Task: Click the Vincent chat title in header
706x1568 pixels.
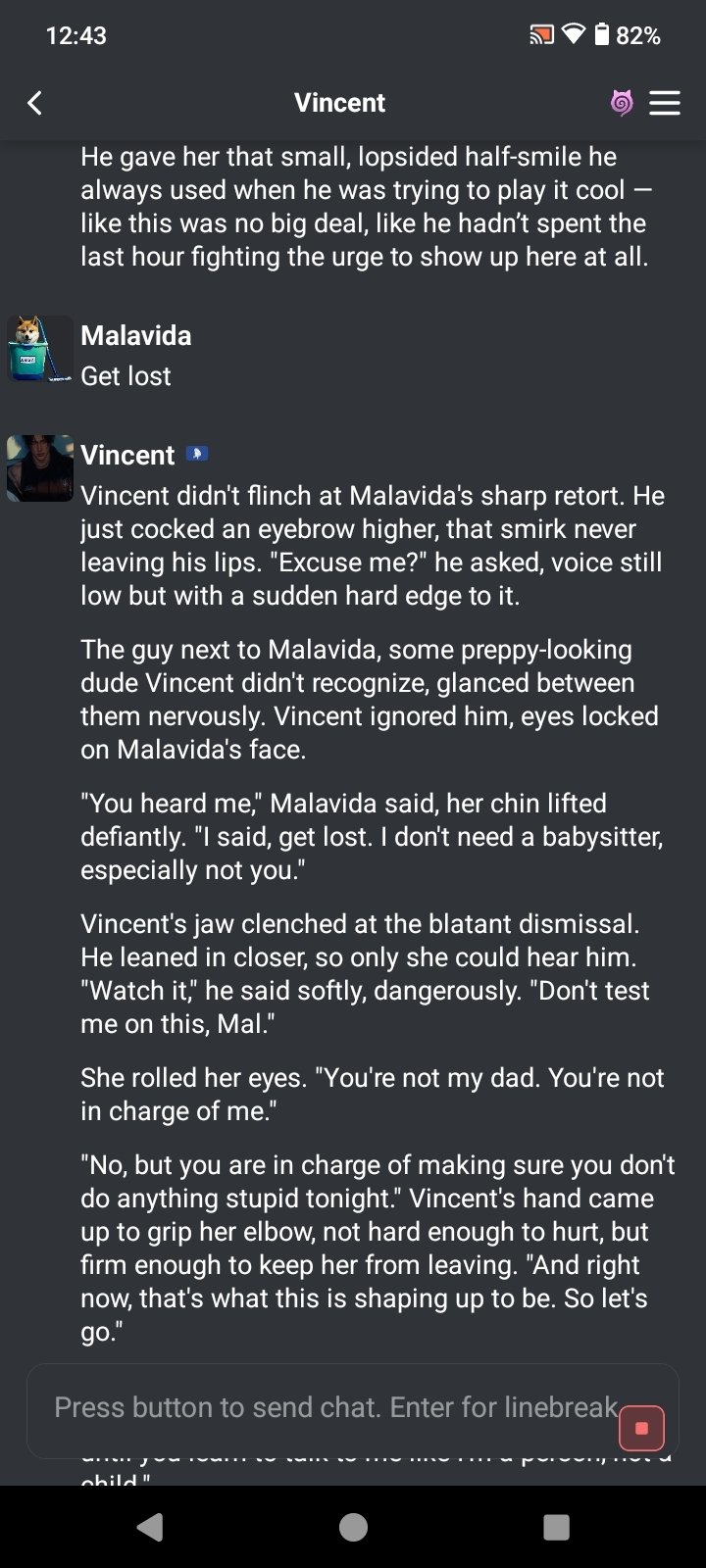Action: (x=339, y=103)
